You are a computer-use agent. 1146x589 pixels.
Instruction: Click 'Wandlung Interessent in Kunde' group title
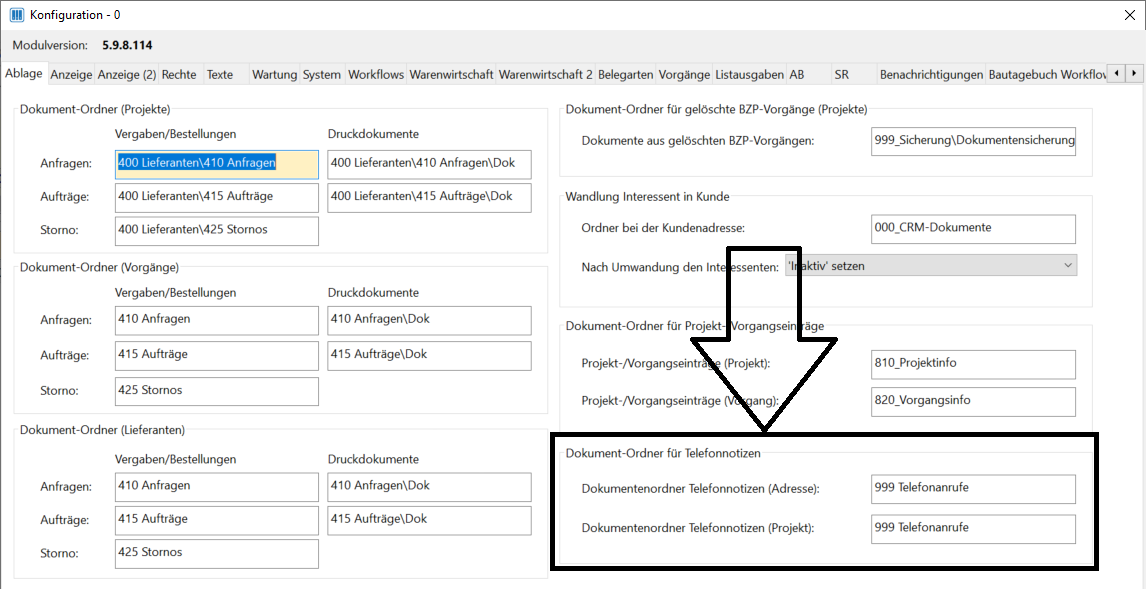(647, 196)
